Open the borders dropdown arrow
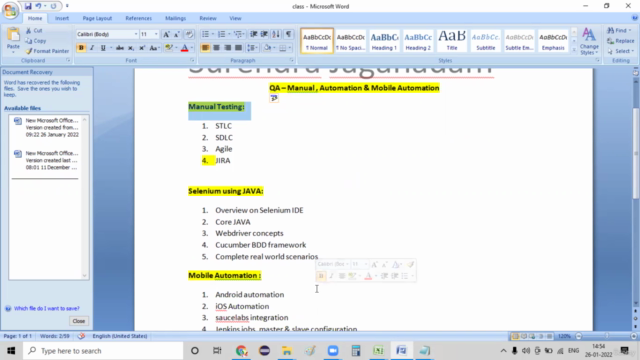The image size is (640, 360). pyautogui.click(x=290, y=48)
